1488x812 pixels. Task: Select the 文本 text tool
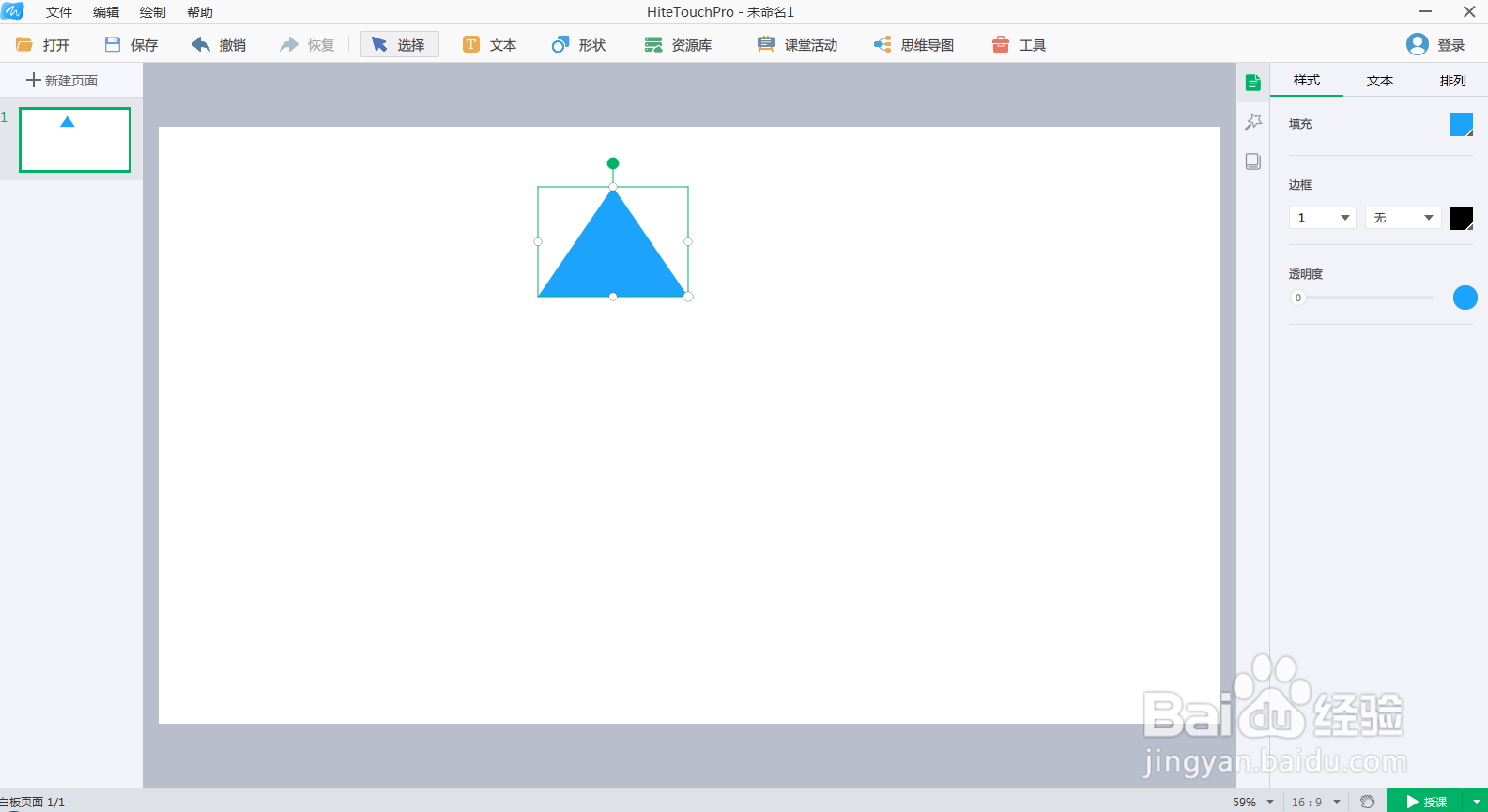(x=489, y=44)
